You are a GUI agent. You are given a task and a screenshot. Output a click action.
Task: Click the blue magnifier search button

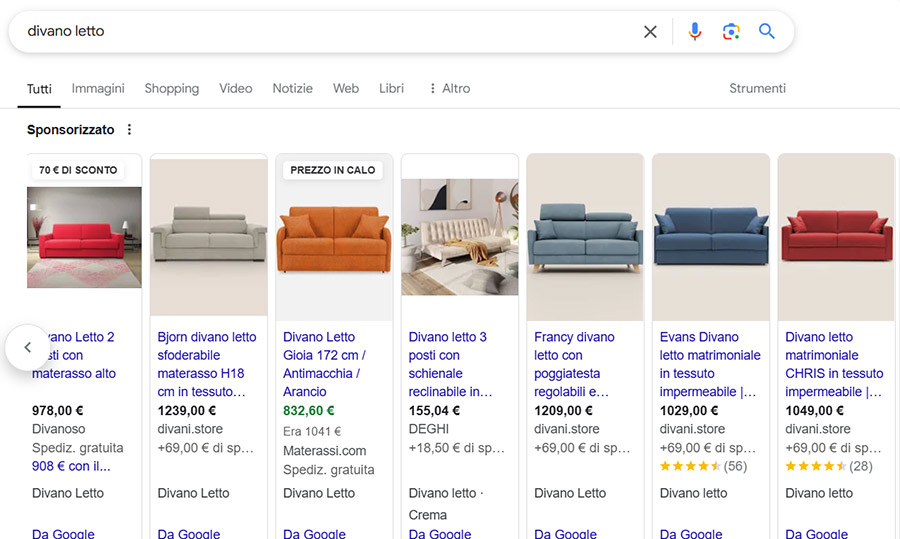coord(767,32)
